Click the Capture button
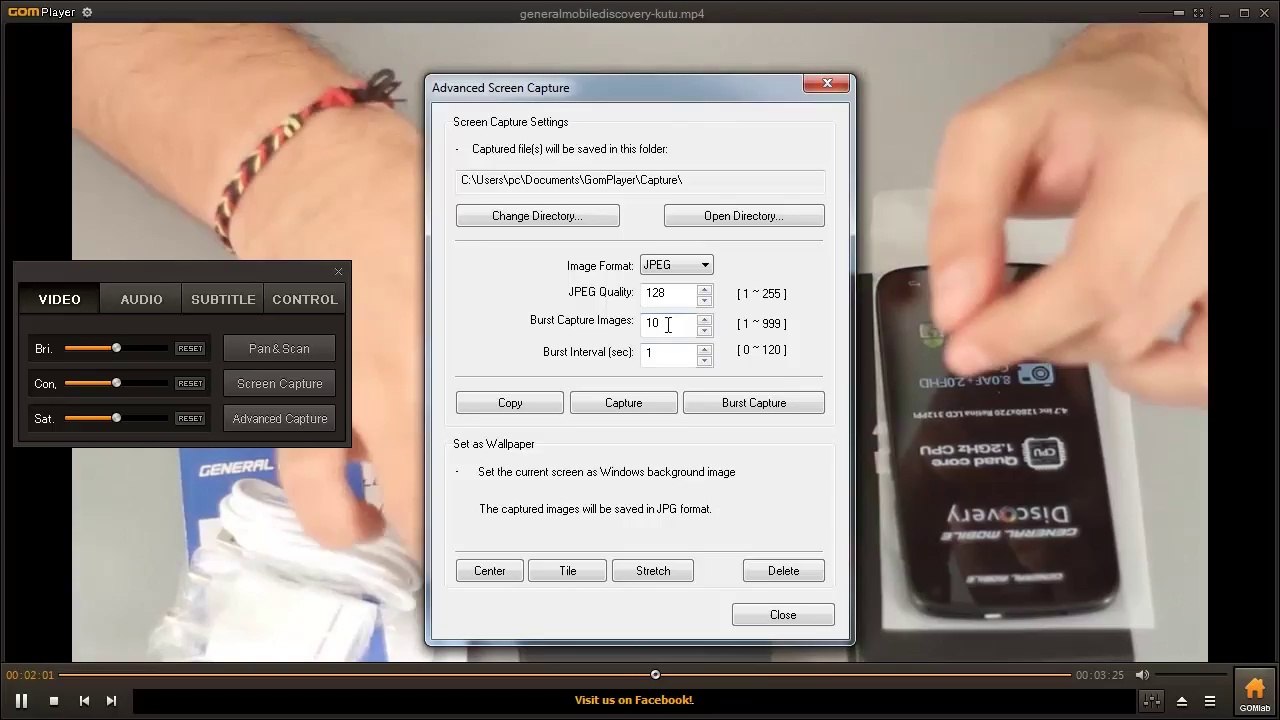The width and height of the screenshot is (1280, 720). [623, 403]
